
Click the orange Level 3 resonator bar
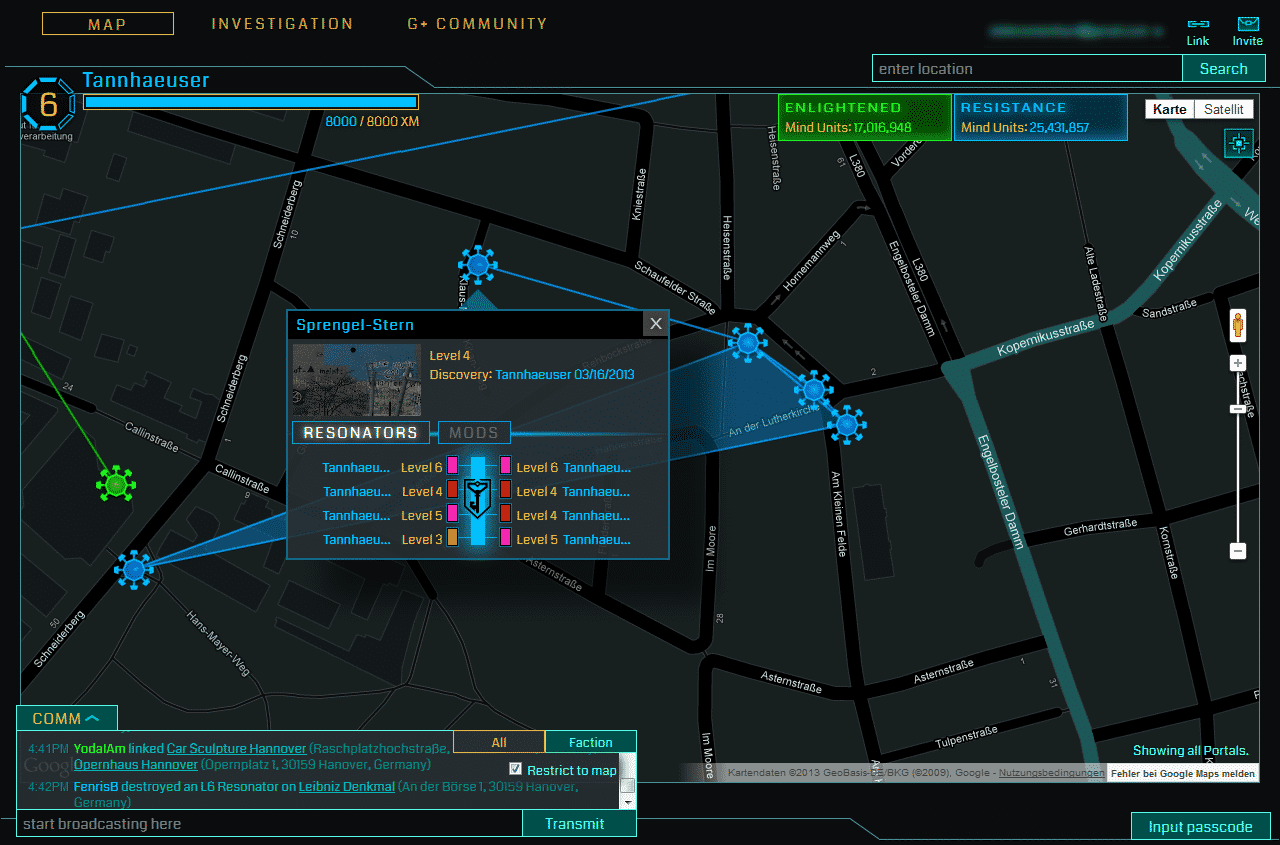coord(452,539)
